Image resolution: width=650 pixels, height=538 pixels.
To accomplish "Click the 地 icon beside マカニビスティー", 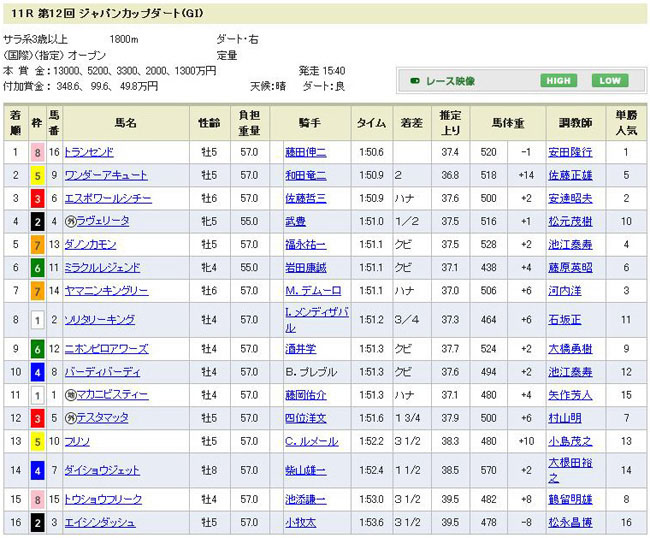I will click(70, 394).
